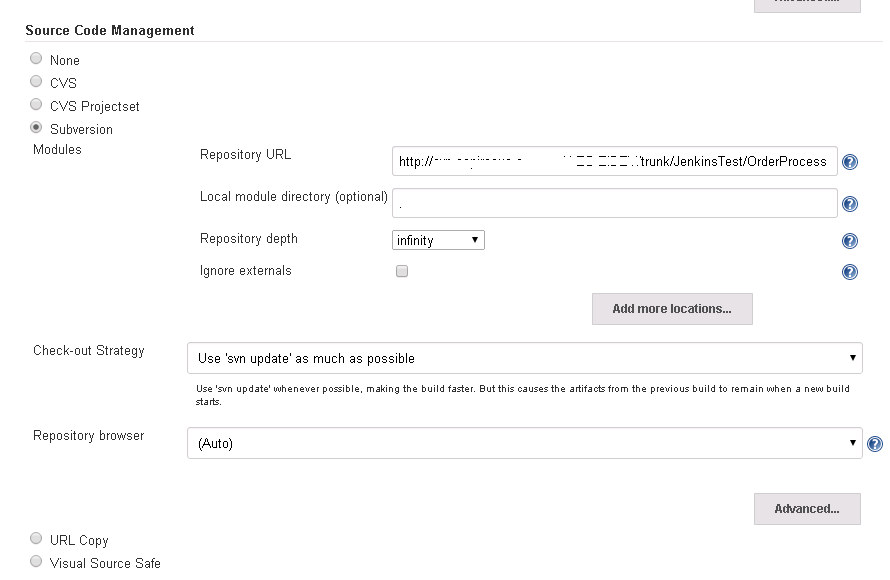Choose the URL Copy option
This screenshot has height=580, width=890.
[36, 538]
